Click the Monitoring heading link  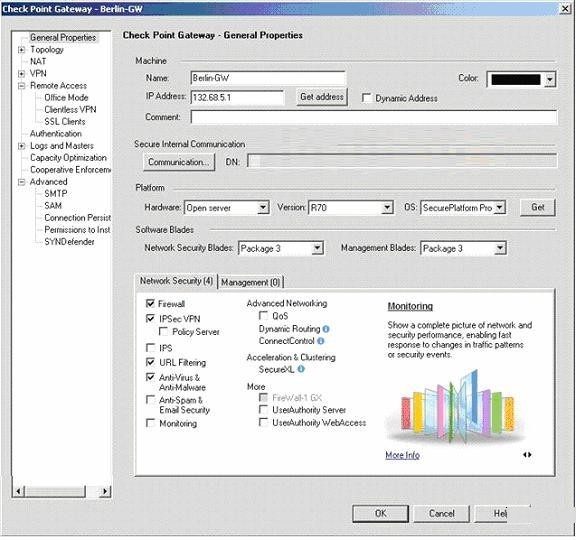point(410,306)
